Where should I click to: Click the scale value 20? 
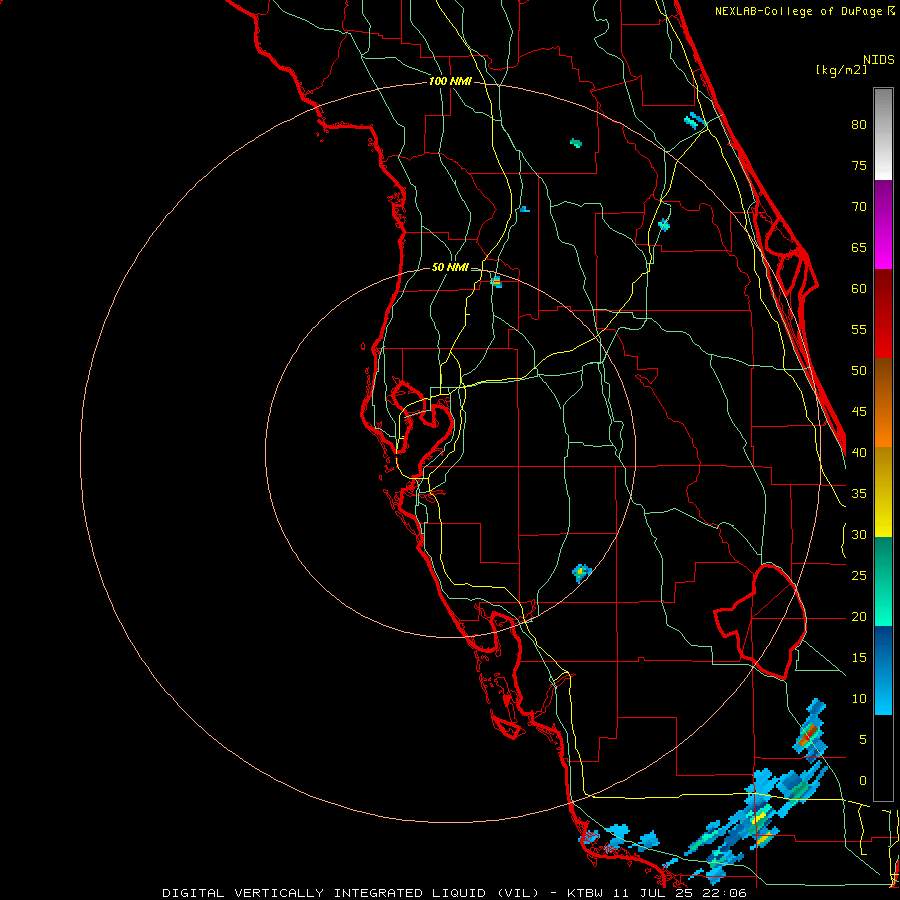pos(859,617)
